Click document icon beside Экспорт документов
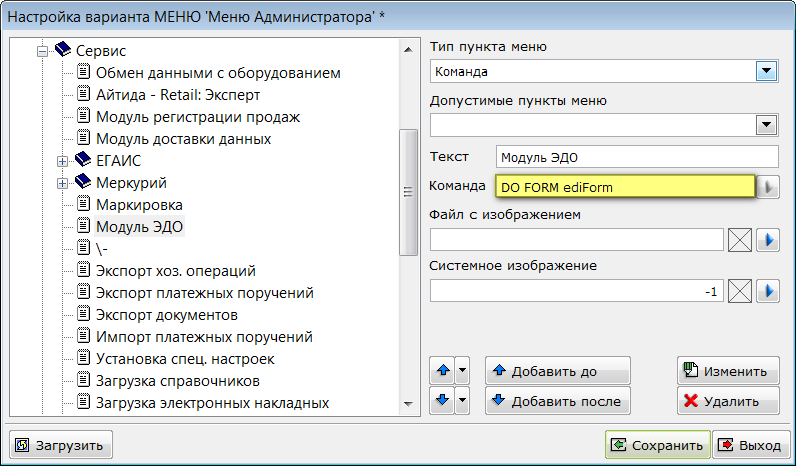This screenshot has width=796, height=466. (84, 314)
